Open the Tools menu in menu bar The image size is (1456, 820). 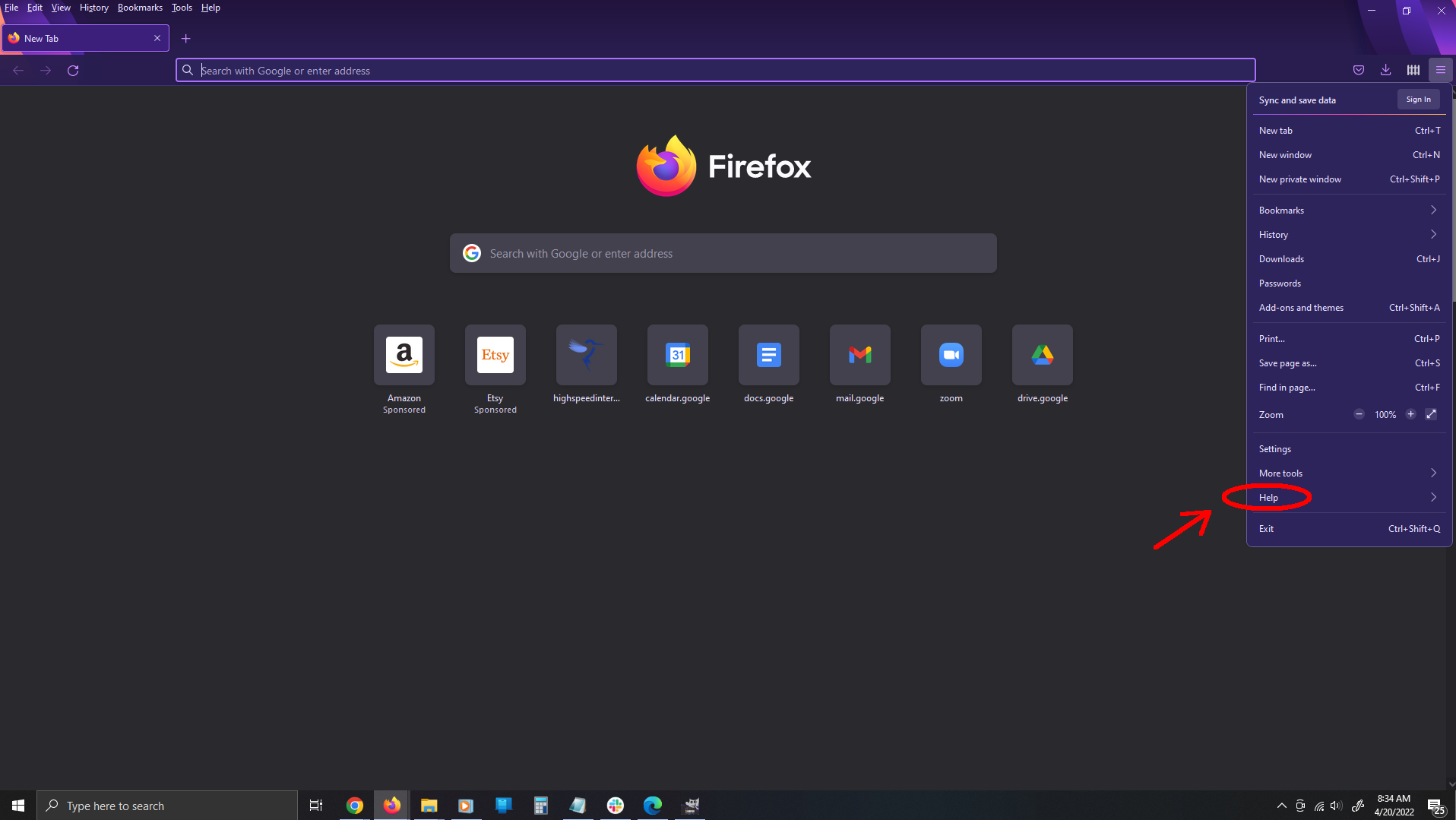[x=182, y=8]
